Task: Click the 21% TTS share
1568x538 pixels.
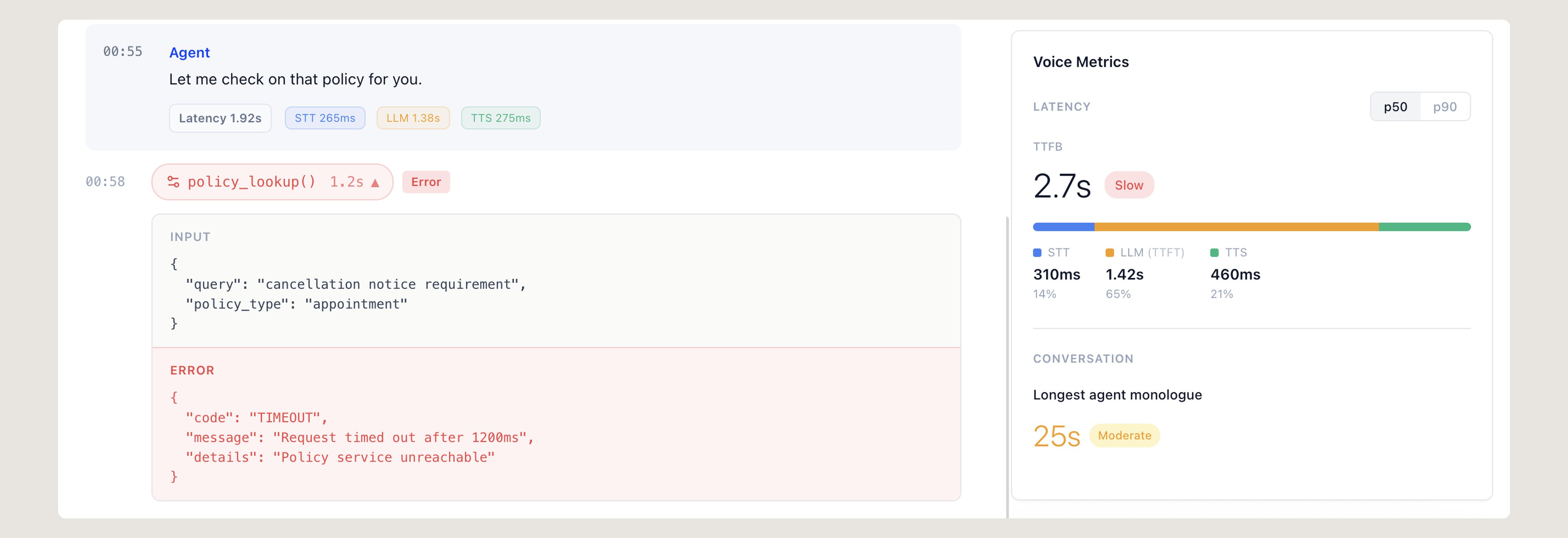Action: coord(1222,294)
